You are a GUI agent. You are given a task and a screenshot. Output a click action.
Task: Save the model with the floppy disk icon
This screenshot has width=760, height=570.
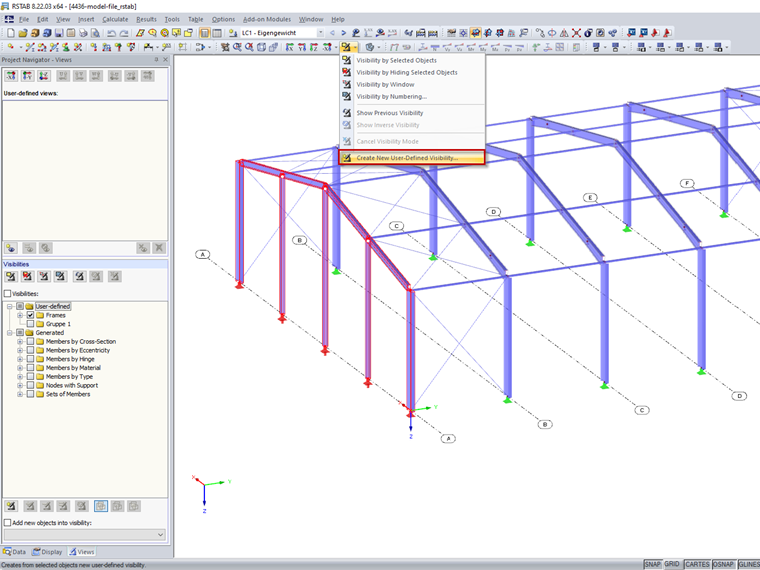point(59,33)
